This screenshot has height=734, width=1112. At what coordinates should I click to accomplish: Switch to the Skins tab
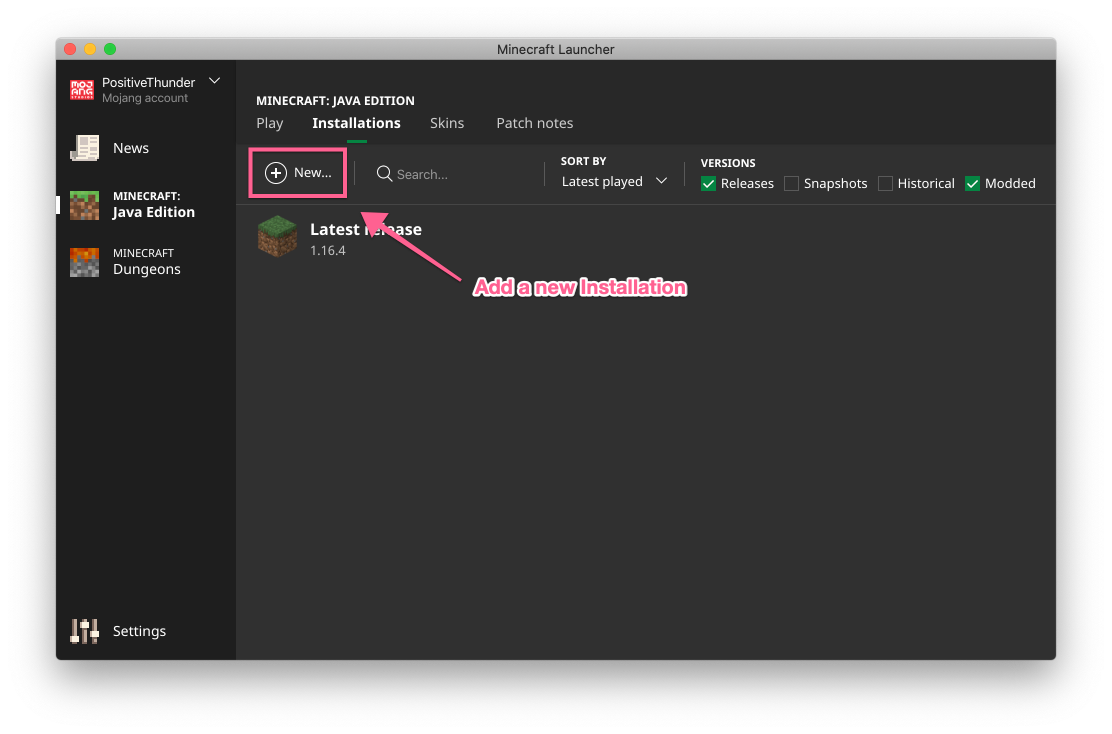(447, 123)
